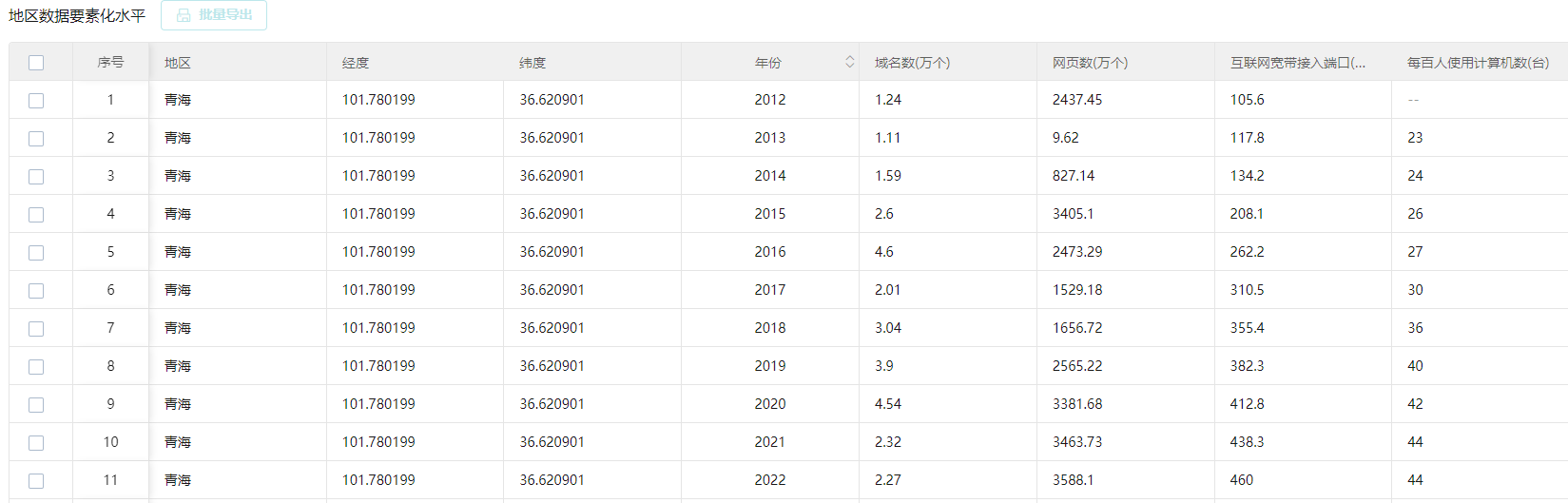Click the 批量导出 batch export button
Viewport: 1568px width, 503px height.
(214, 15)
